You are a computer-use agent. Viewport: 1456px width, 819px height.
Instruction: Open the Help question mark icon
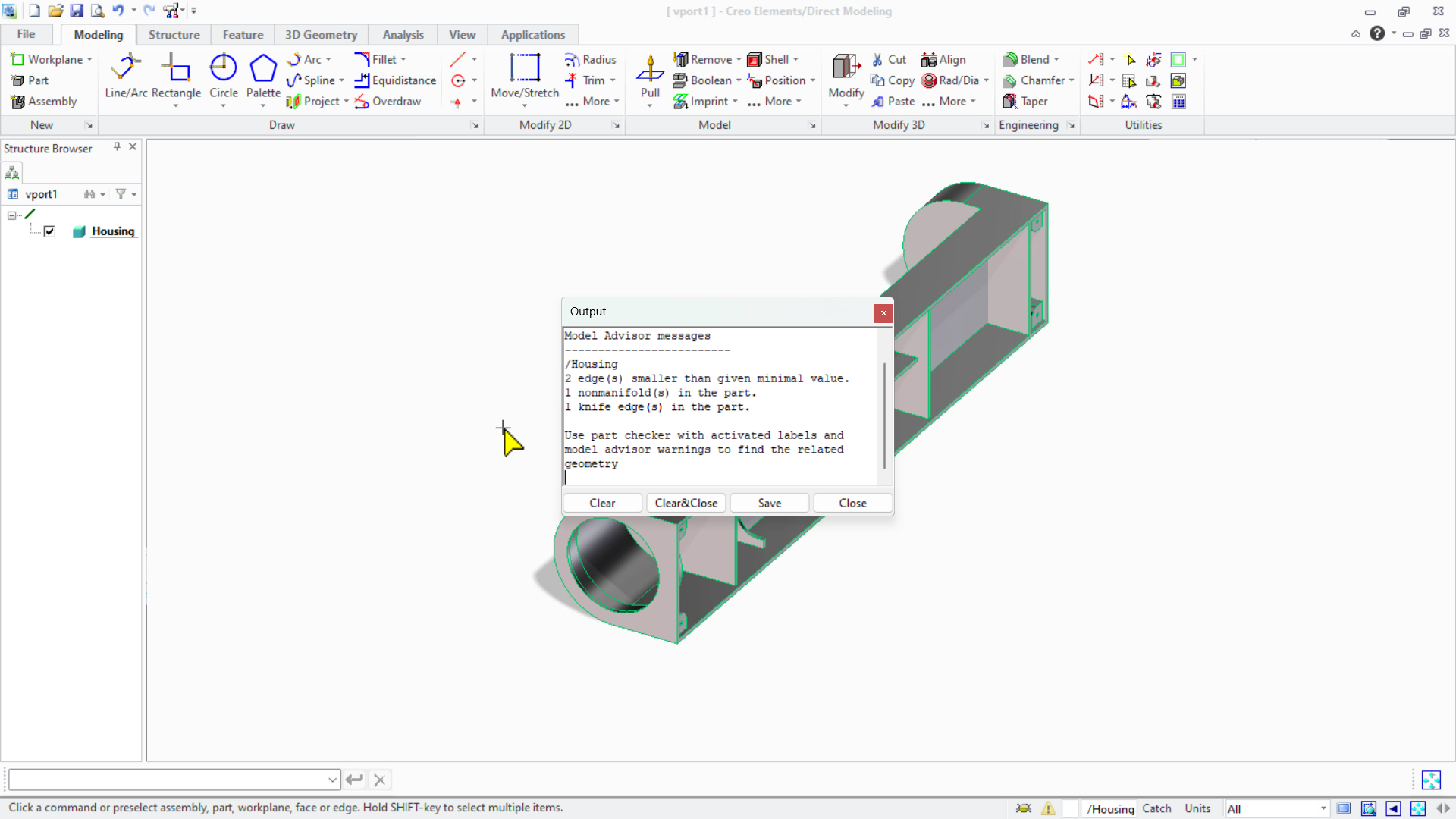point(1377,33)
